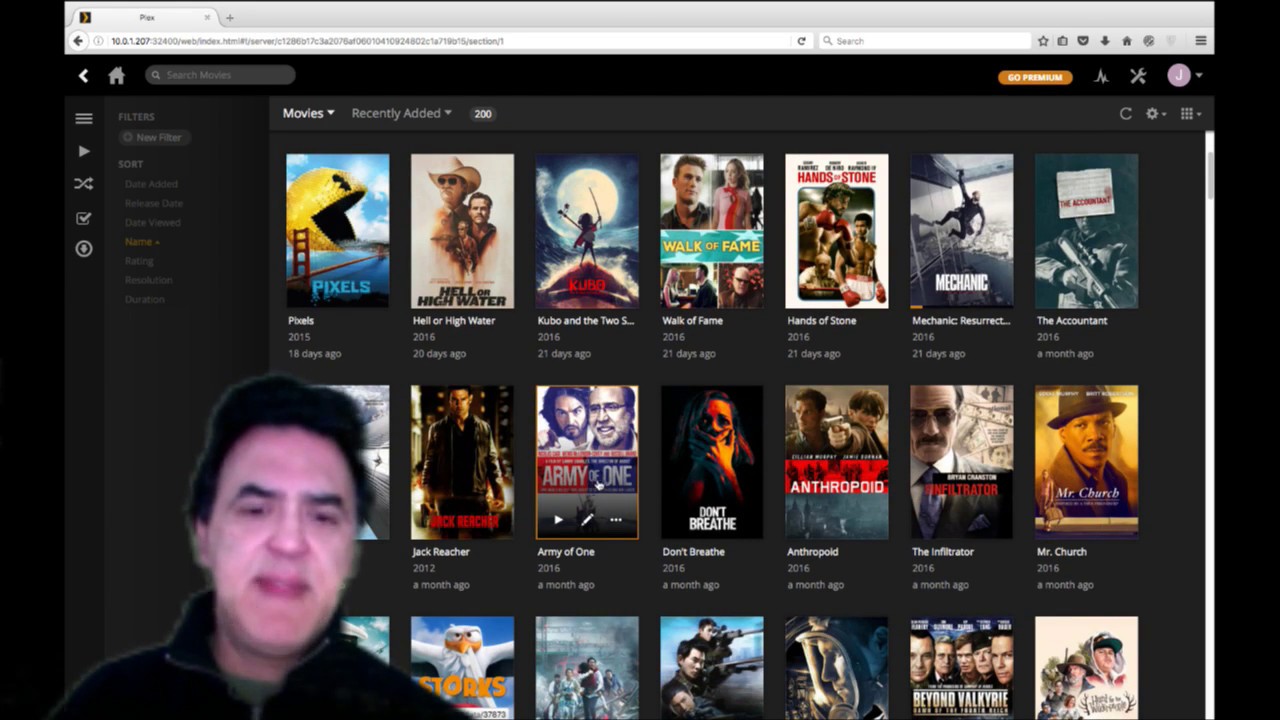Open the Kubo and the Two Strings poster
Viewport: 1280px width, 720px height.
[x=587, y=231]
